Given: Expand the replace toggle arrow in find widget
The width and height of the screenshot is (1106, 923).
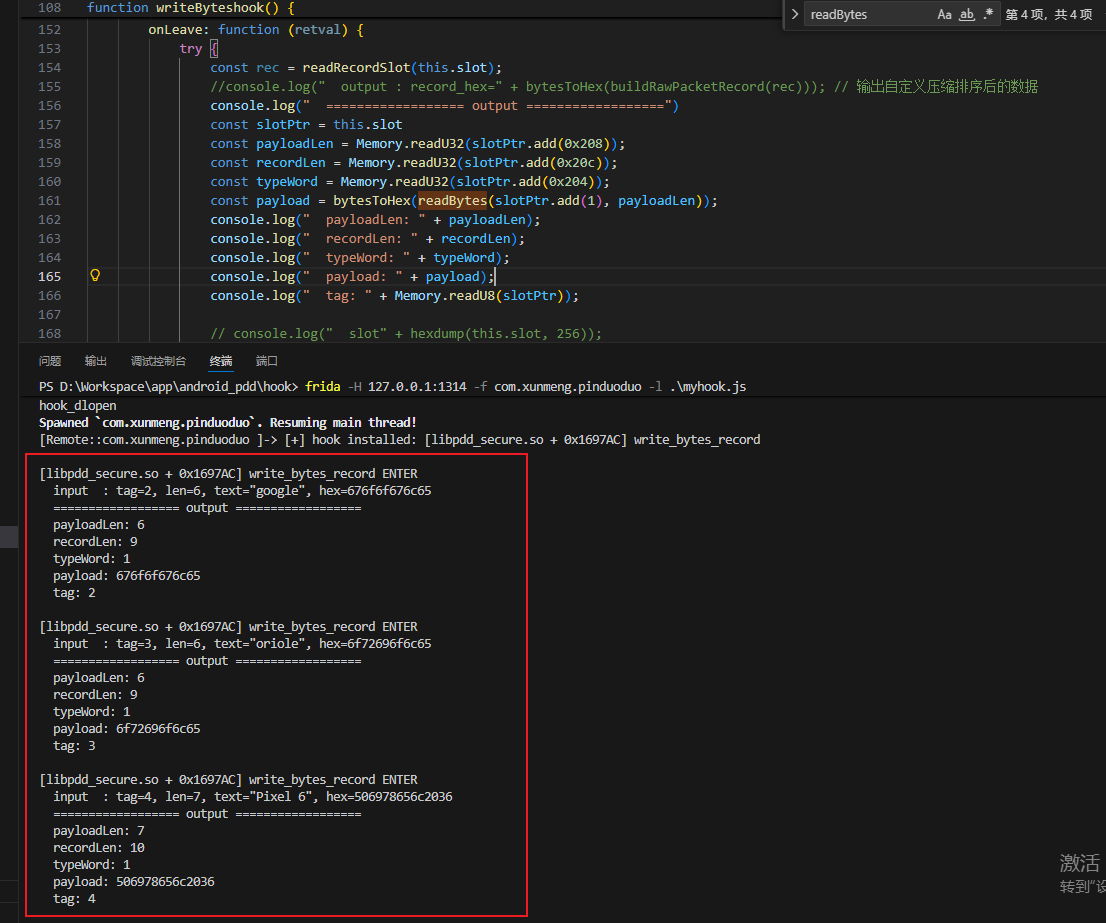Looking at the screenshot, I should pos(795,14).
